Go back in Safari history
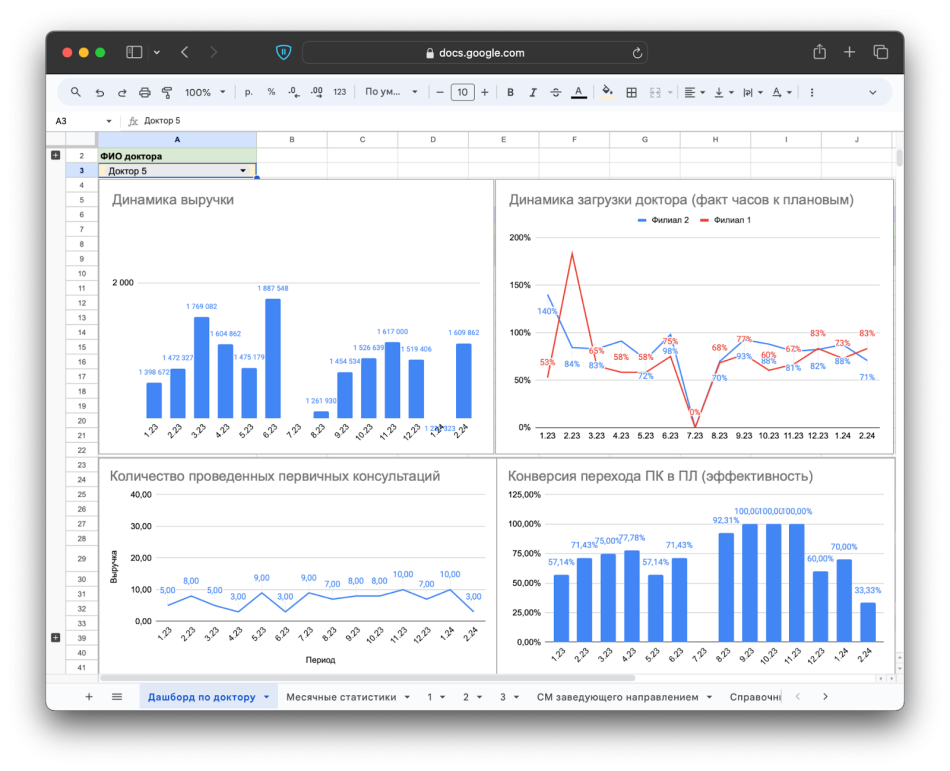Viewport: 950px width, 771px height. point(185,52)
